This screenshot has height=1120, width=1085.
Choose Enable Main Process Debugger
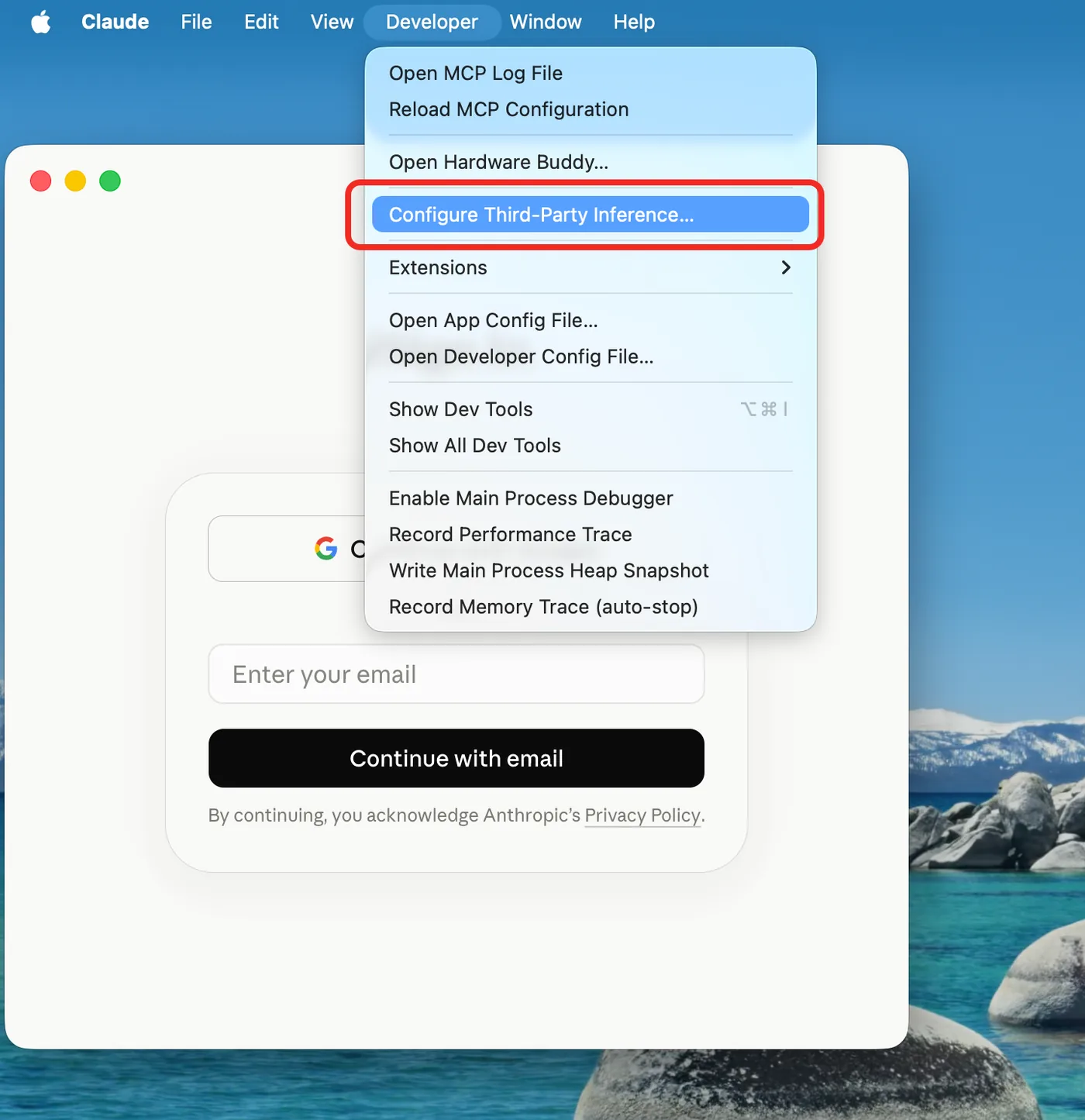click(591, 498)
